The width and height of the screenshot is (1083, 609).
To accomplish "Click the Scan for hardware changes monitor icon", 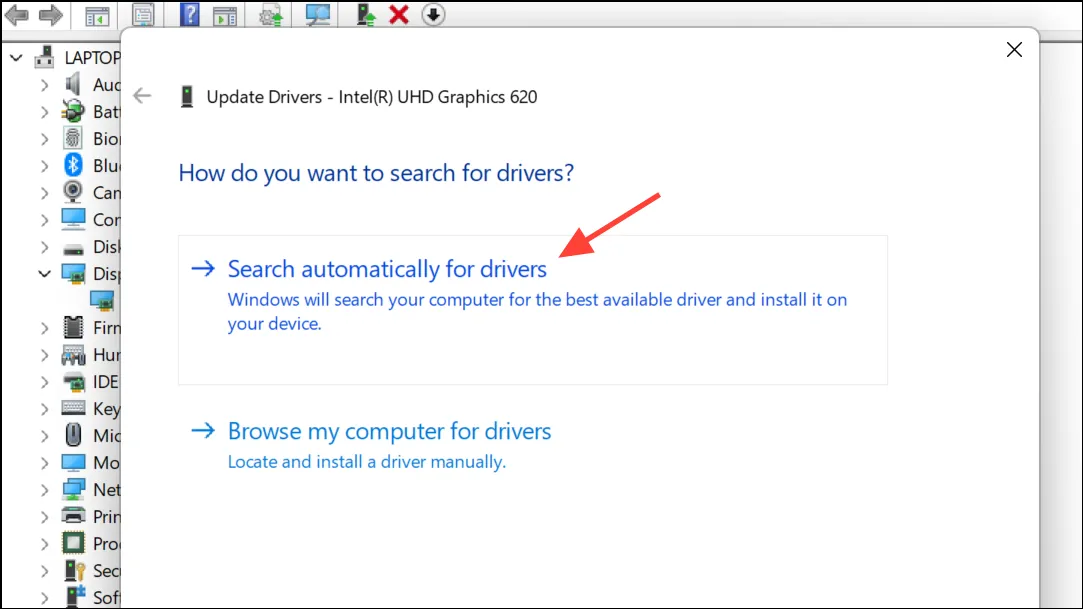I will pos(318,14).
